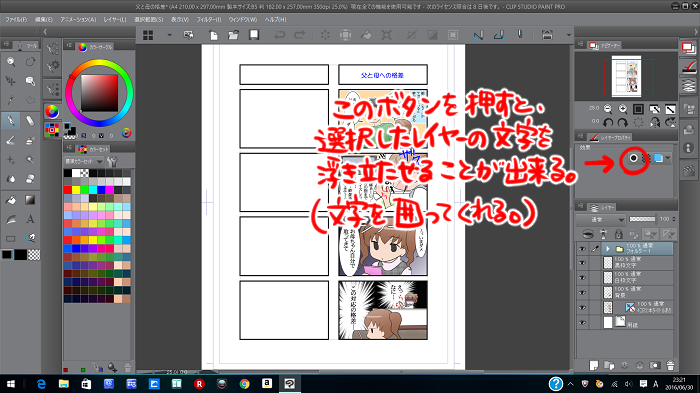Image resolution: width=700 pixels, height=393 pixels.
Task: Click the tone effect icon in Layer Property
Action: pos(646,158)
